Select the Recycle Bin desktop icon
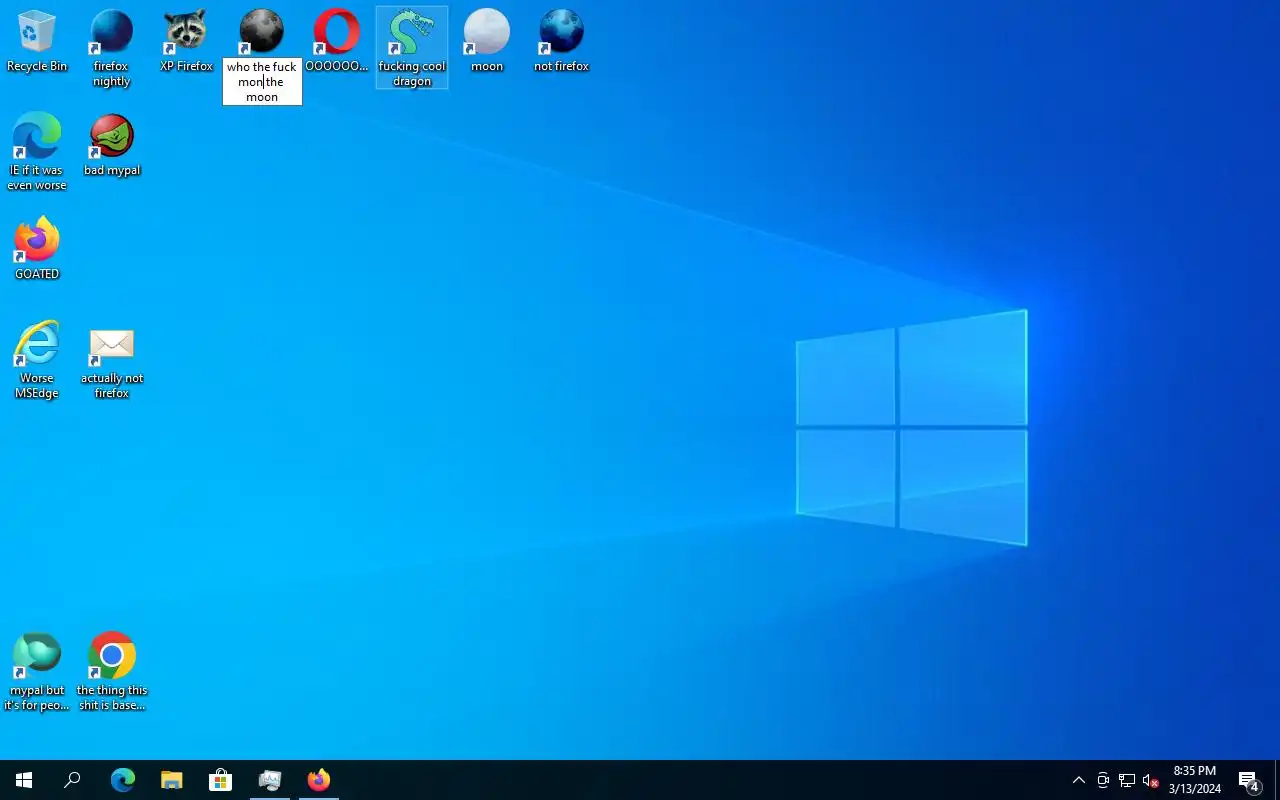Image resolution: width=1280 pixels, height=800 pixels. (x=37, y=32)
